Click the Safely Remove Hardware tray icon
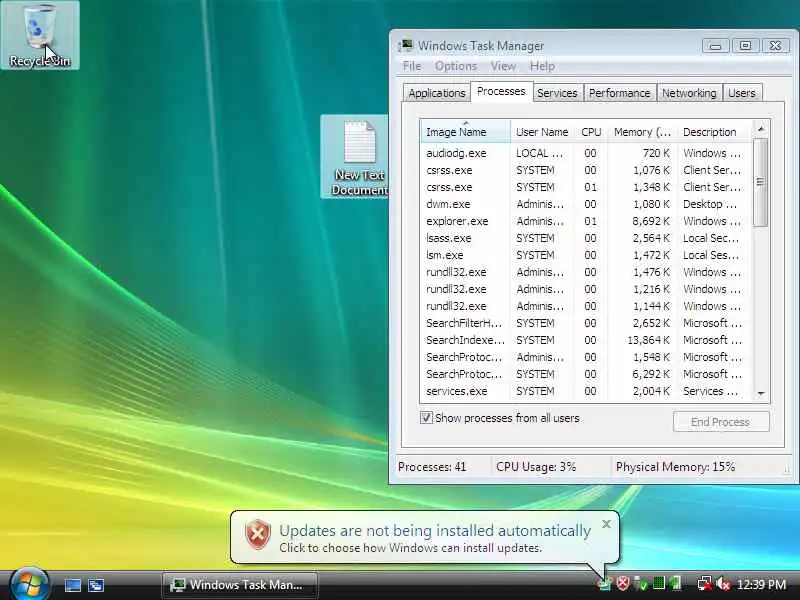Image resolution: width=800 pixels, height=600 pixels. (x=641, y=583)
